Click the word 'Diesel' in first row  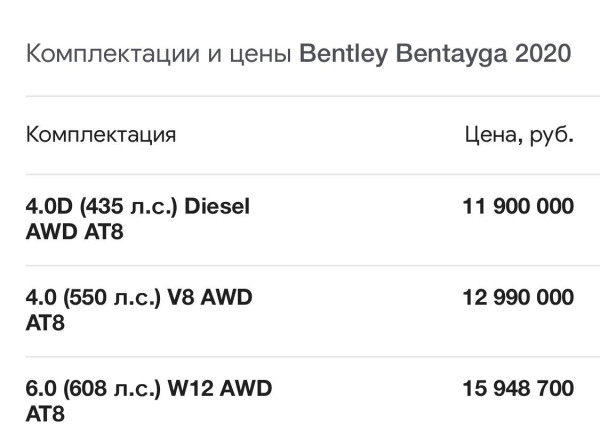(x=217, y=206)
